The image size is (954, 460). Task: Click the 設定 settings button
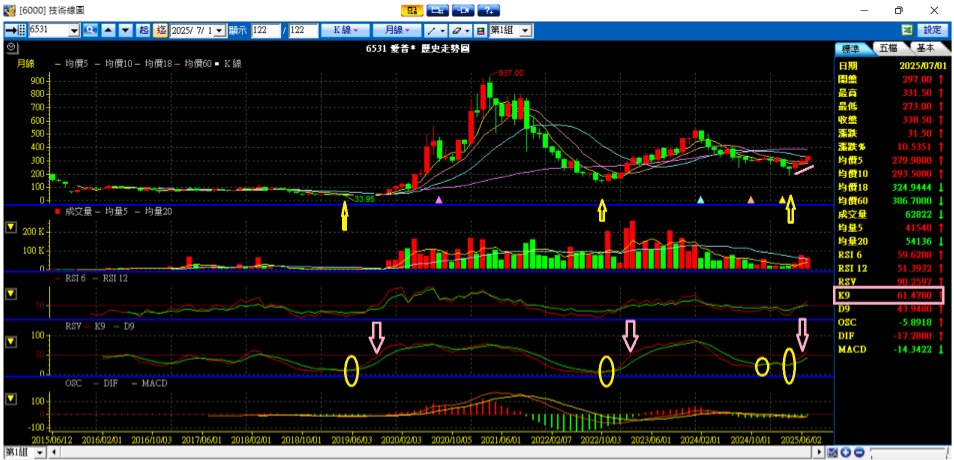pos(932,31)
